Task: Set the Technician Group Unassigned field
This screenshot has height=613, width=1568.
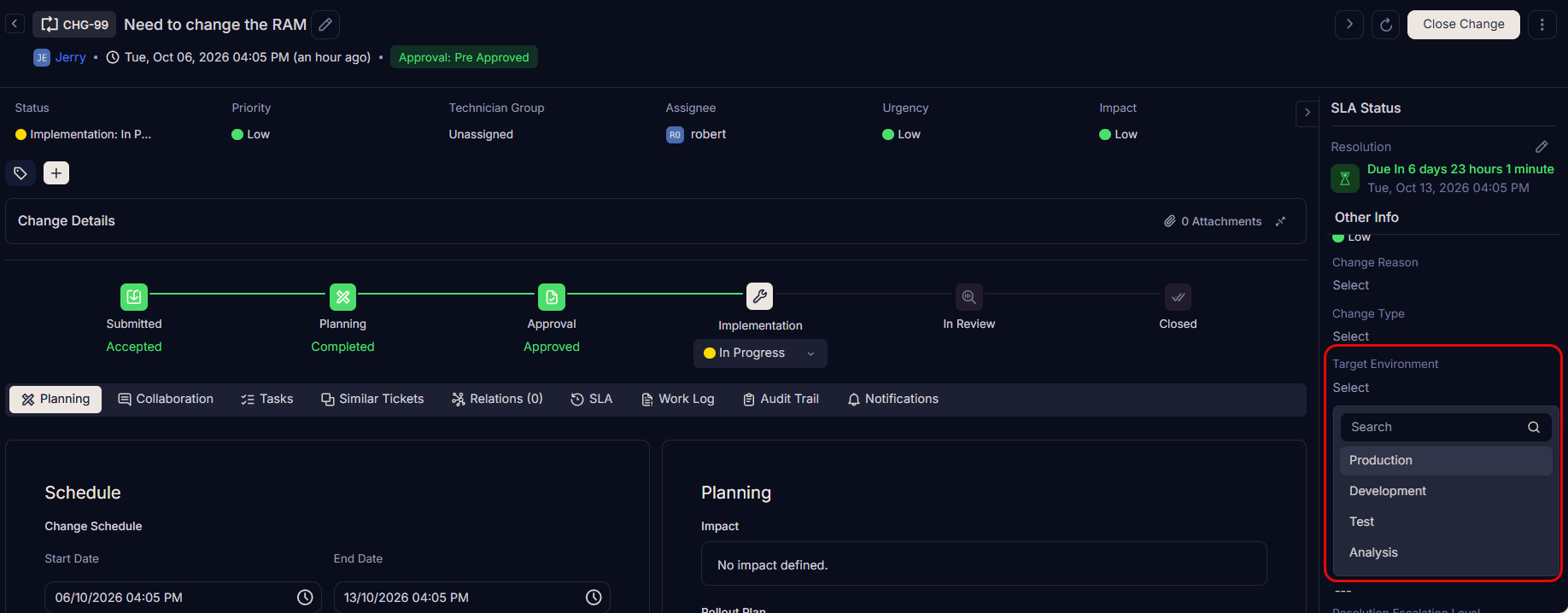Action: tap(481, 134)
